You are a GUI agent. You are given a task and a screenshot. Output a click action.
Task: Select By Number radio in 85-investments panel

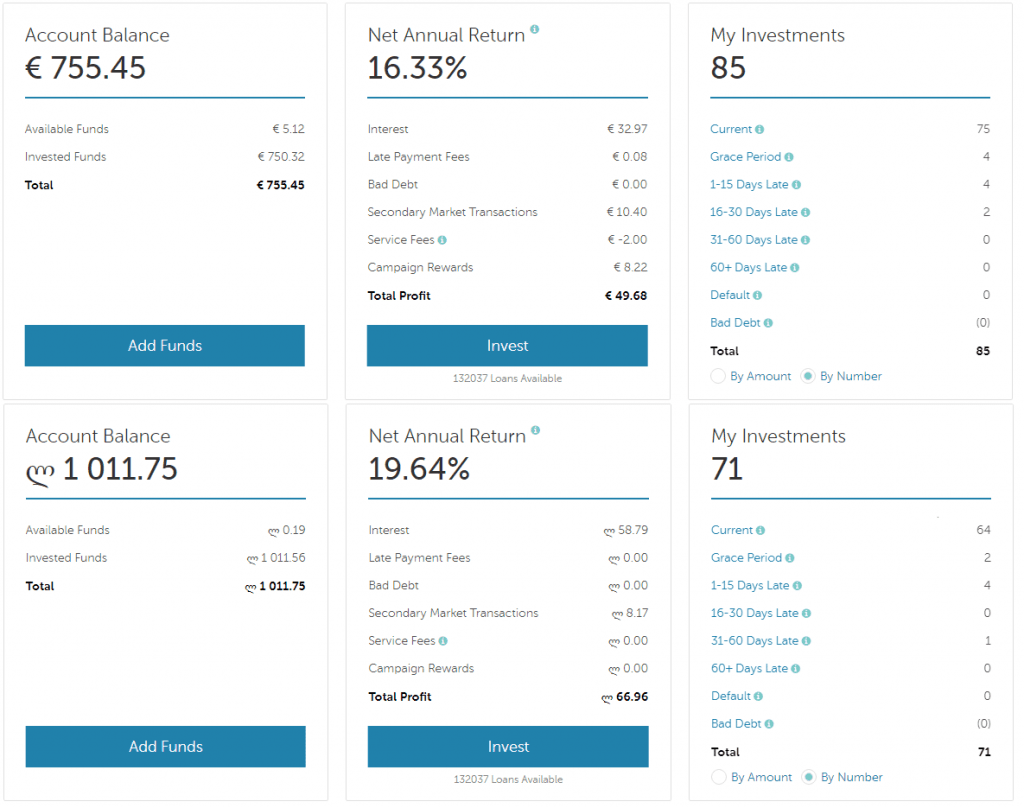[x=808, y=376]
